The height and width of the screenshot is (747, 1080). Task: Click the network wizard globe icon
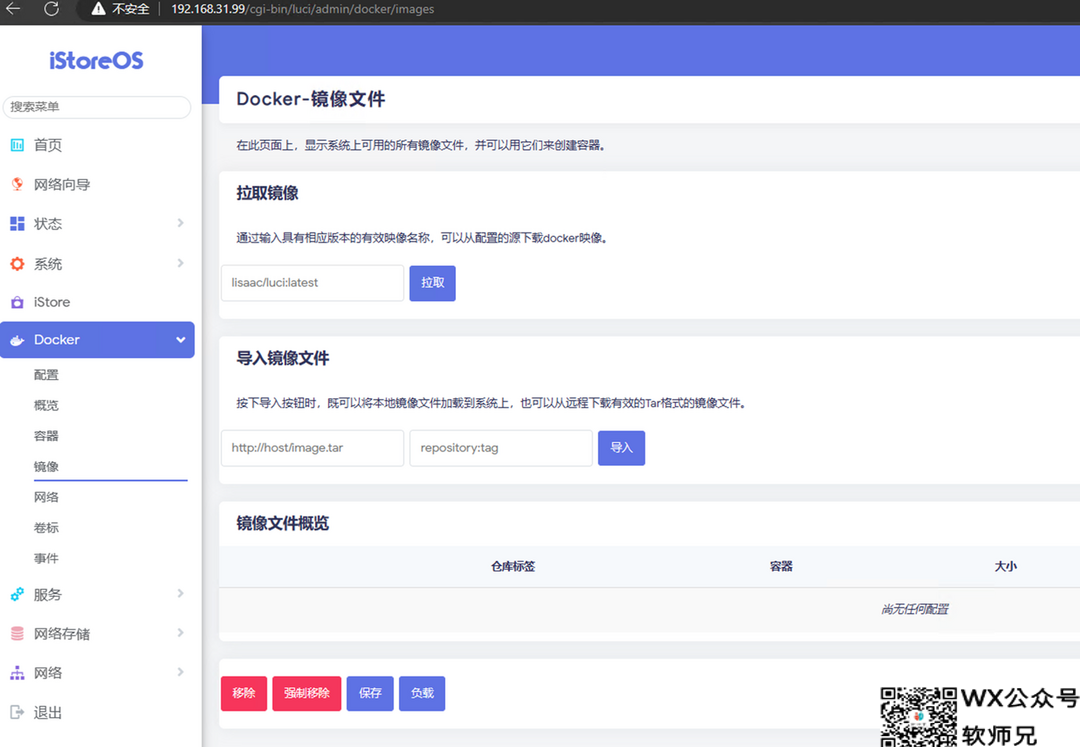point(17,184)
